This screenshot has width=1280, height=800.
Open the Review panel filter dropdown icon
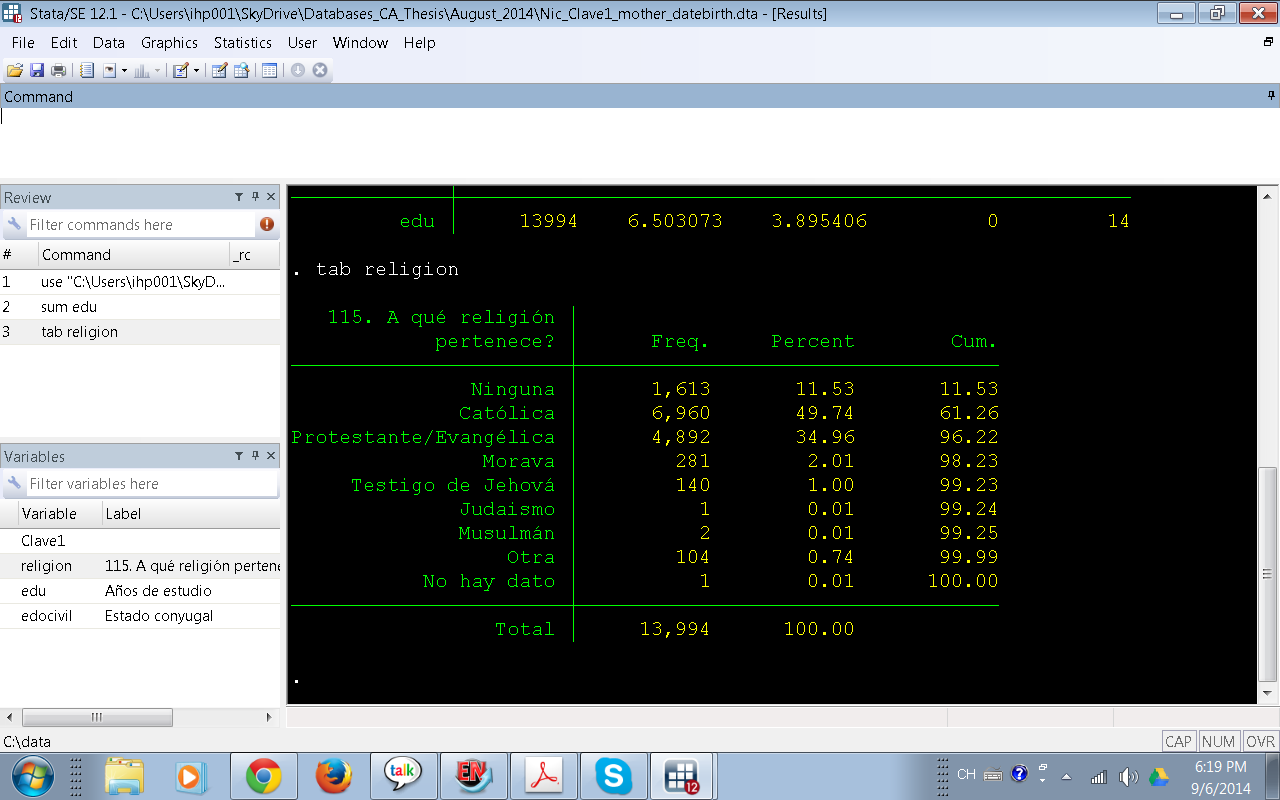click(240, 197)
